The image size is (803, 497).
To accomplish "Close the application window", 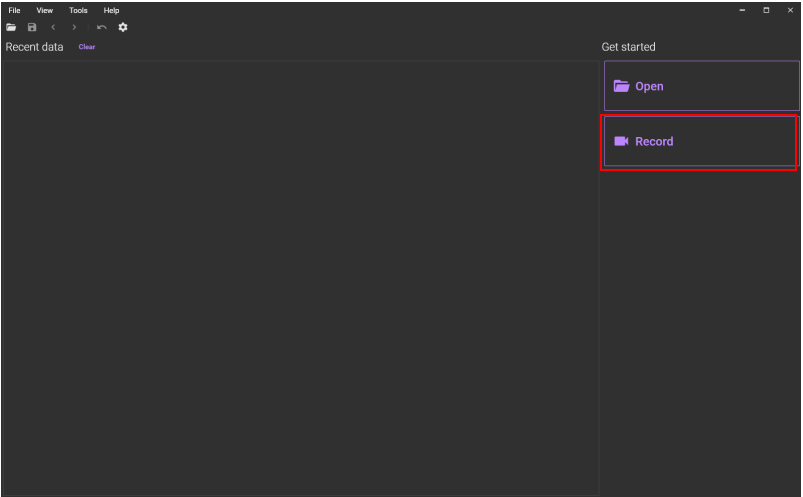I will (x=790, y=10).
